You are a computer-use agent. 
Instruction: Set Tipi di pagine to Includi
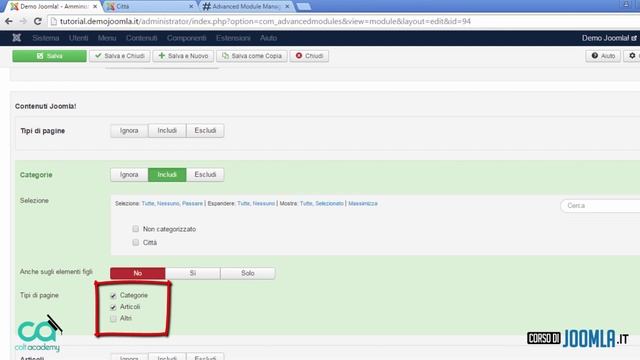167,131
